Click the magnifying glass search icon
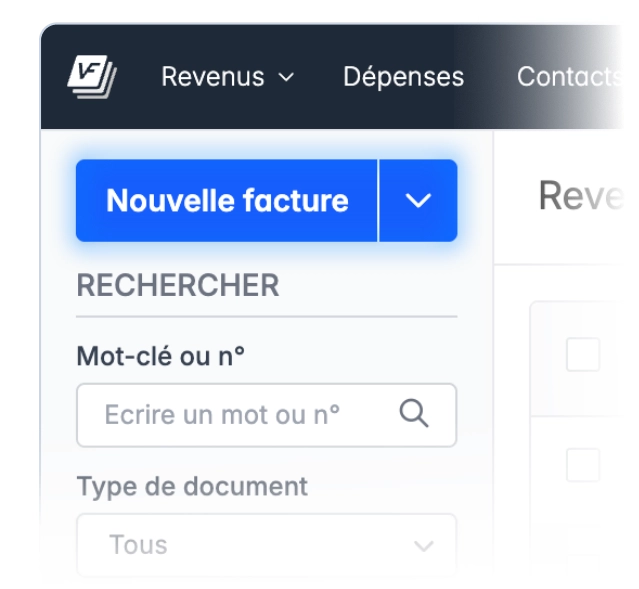 pos(413,413)
